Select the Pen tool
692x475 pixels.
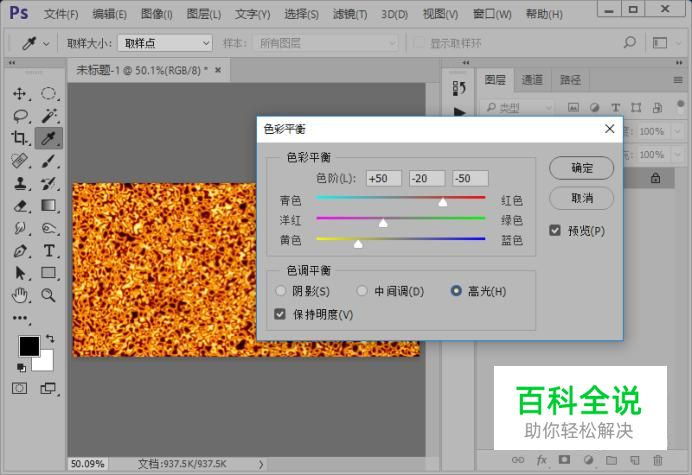pos(19,251)
